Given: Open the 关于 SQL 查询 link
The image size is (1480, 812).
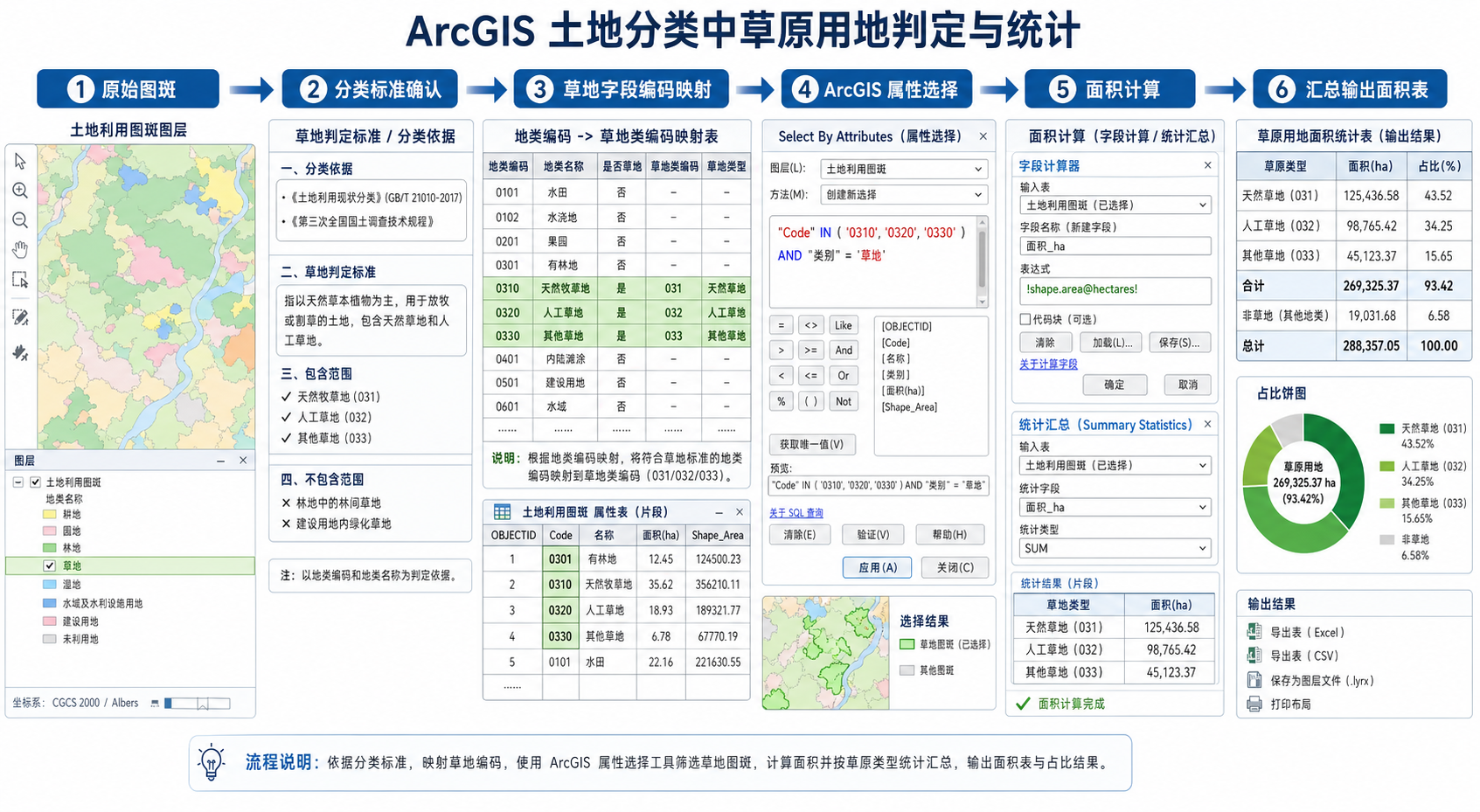Looking at the screenshot, I should [x=796, y=513].
